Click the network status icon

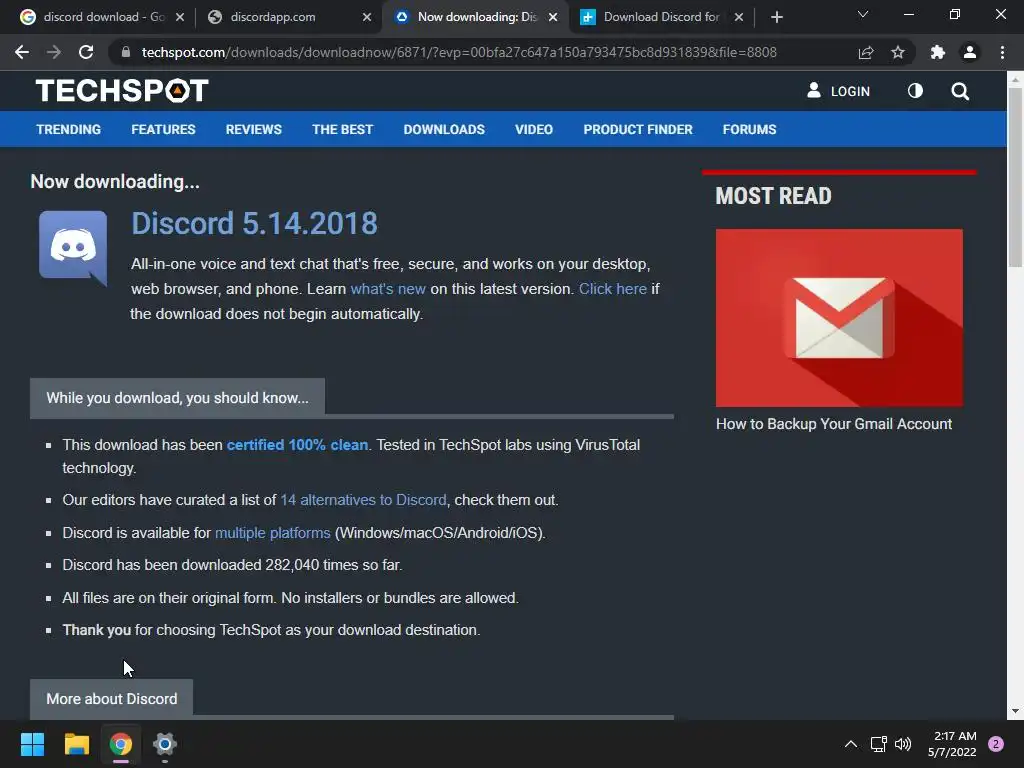(x=878, y=744)
